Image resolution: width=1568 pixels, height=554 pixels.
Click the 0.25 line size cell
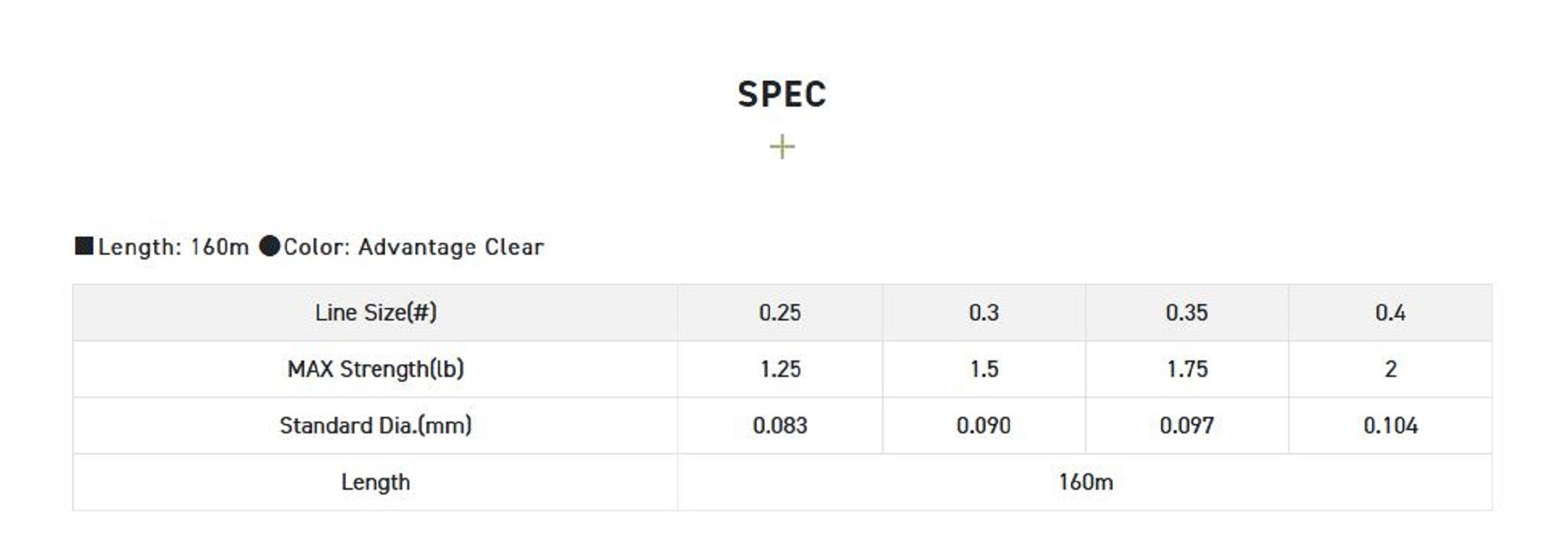point(780,313)
